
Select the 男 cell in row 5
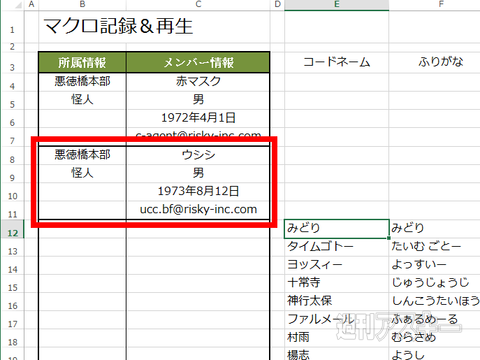click(198, 101)
